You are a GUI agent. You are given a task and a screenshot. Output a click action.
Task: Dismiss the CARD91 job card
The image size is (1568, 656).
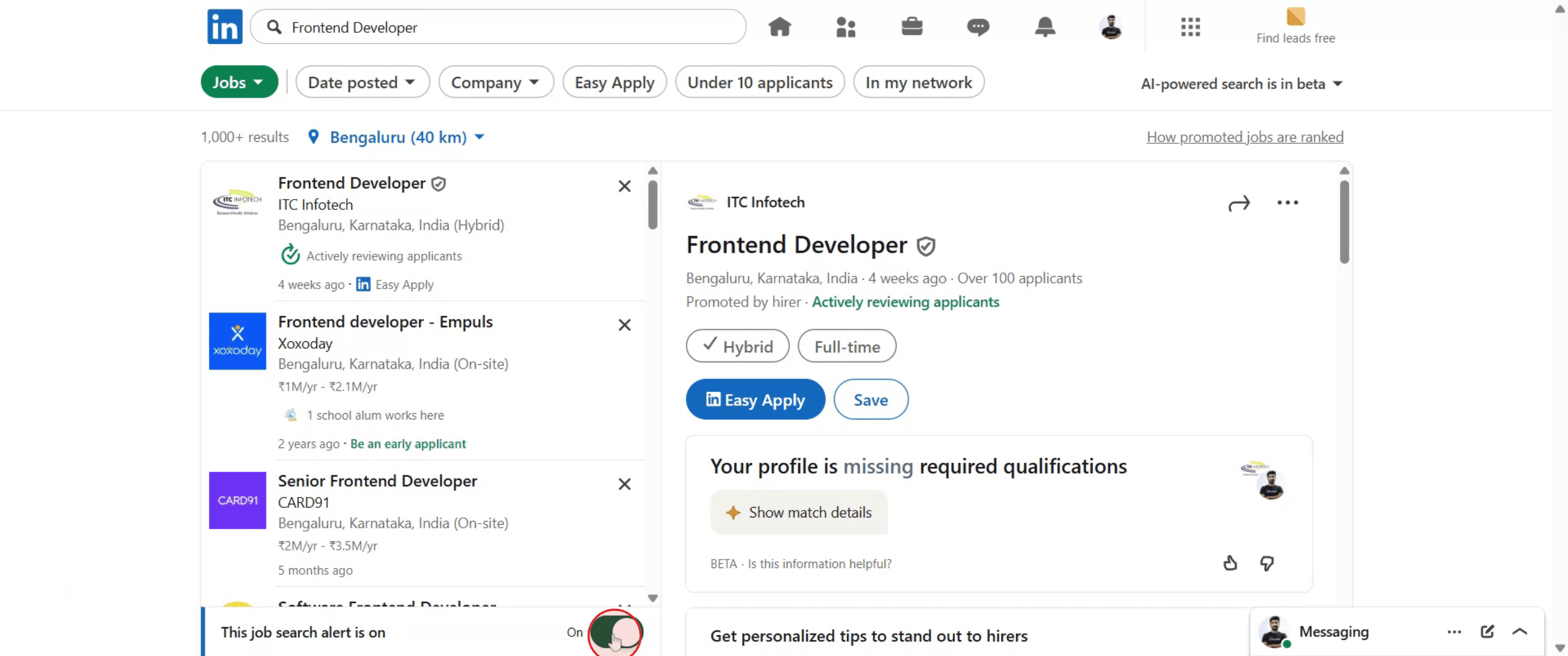[x=624, y=485]
